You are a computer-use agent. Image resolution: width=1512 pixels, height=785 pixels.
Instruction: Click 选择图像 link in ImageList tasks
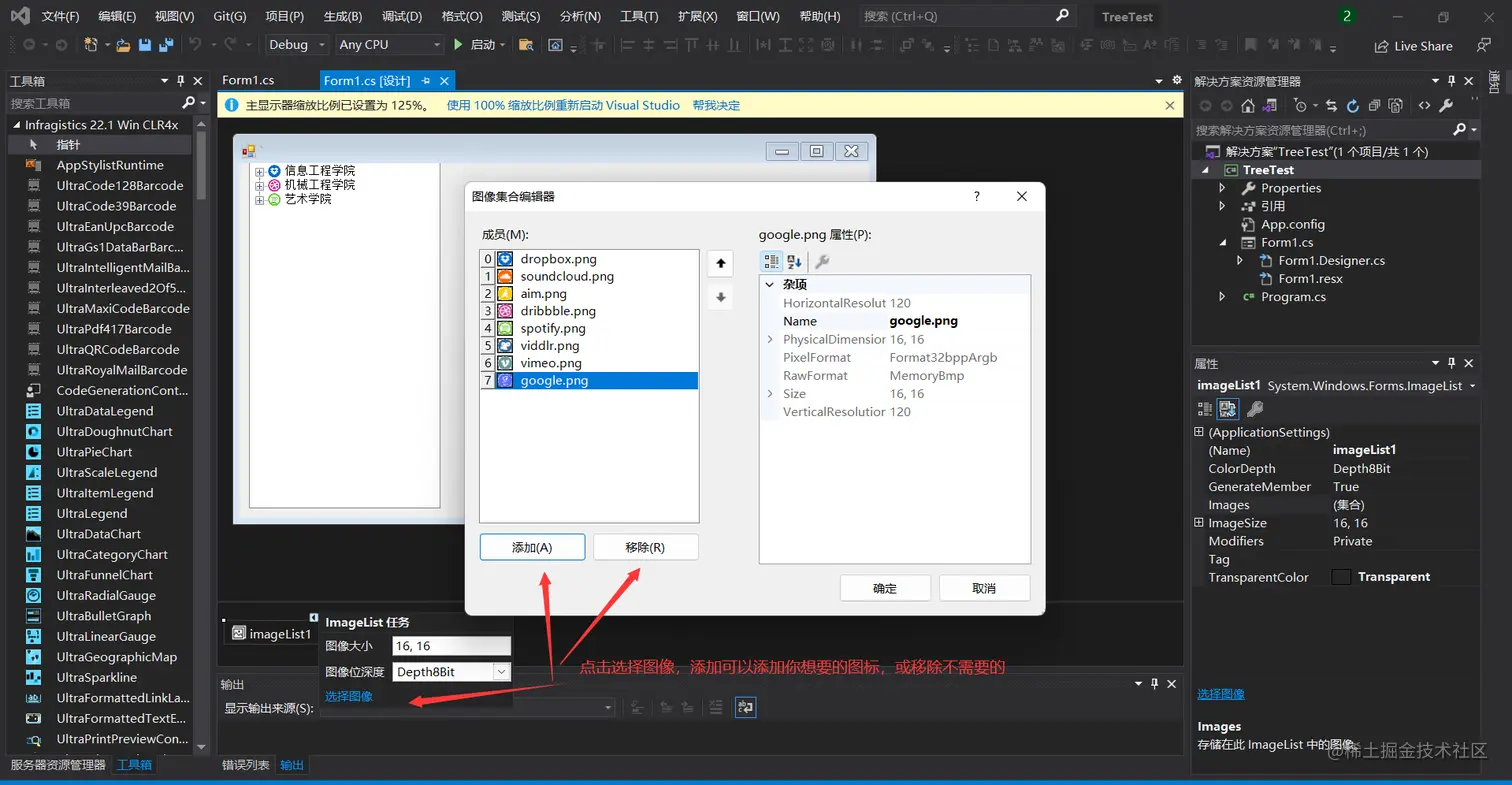349,696
